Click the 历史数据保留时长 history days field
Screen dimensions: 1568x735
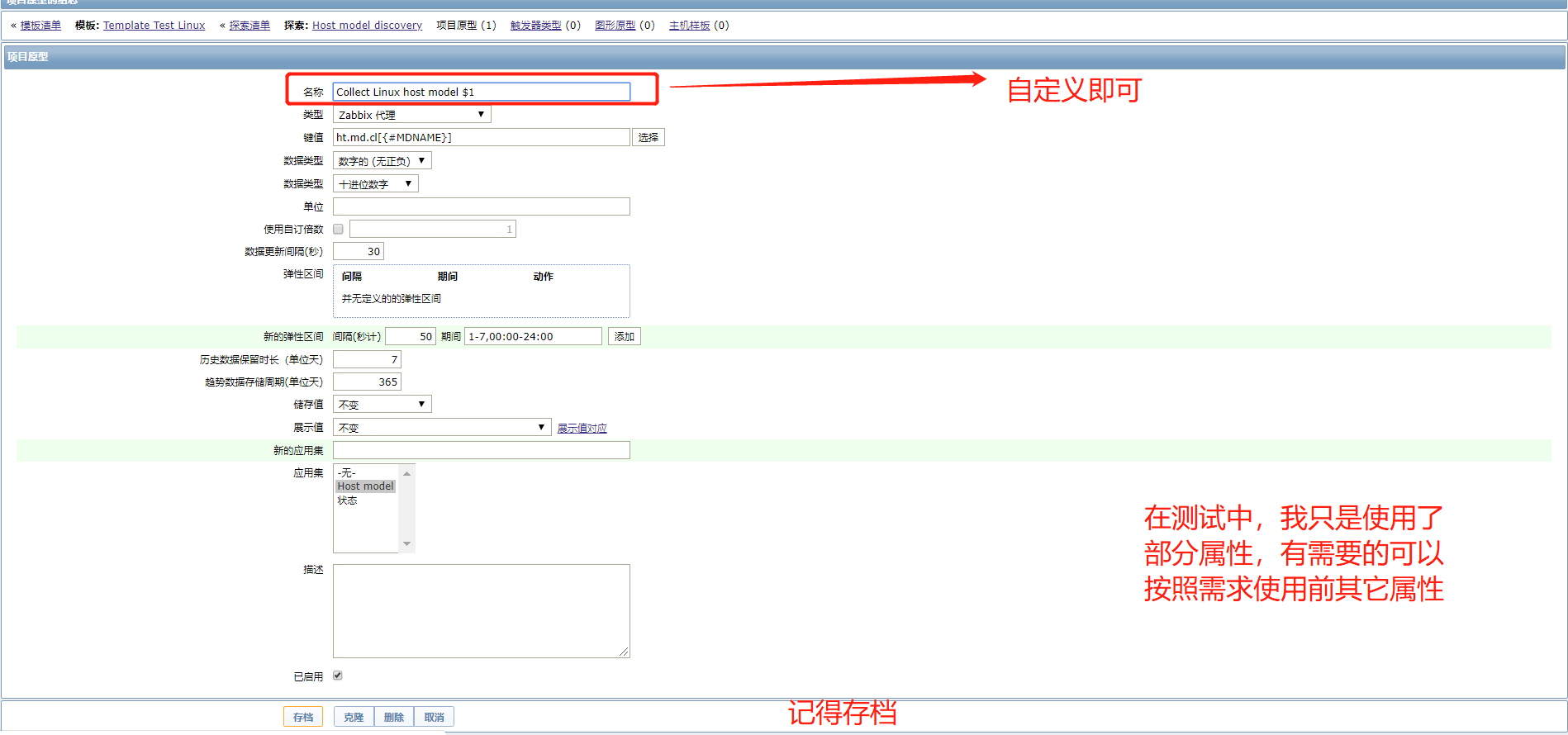[367, 359]
